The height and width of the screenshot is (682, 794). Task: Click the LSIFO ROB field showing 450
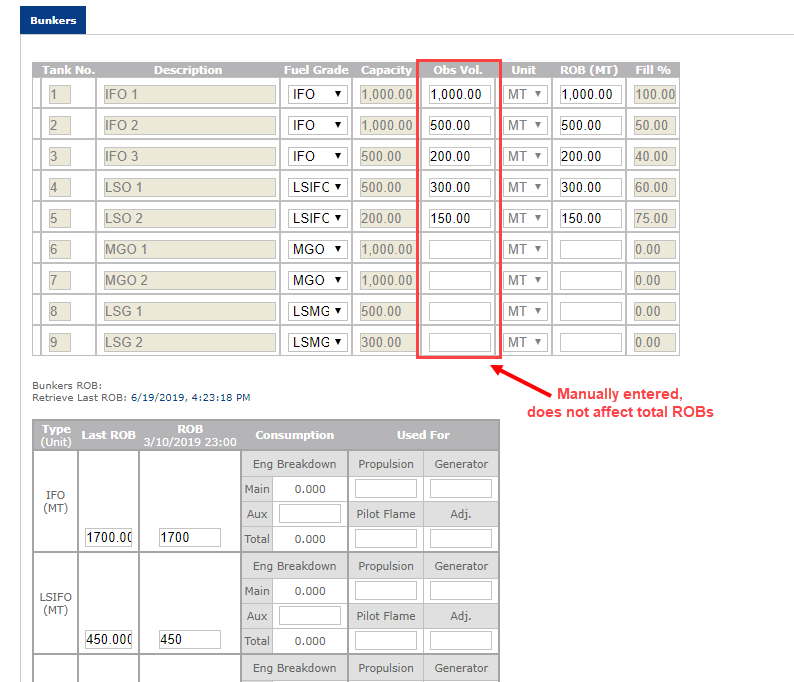(x=190, y=639)
